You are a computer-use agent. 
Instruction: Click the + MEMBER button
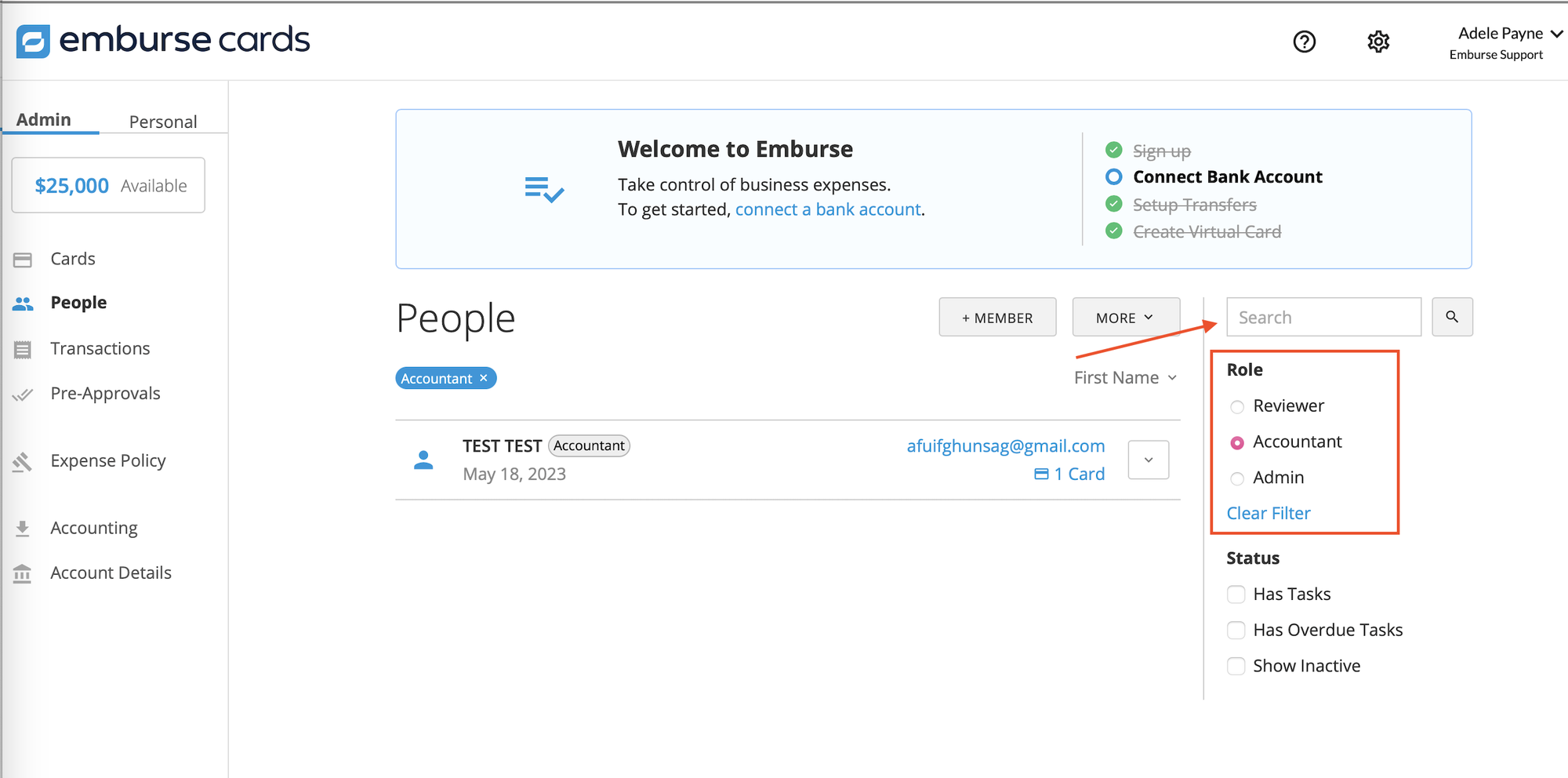997,317
